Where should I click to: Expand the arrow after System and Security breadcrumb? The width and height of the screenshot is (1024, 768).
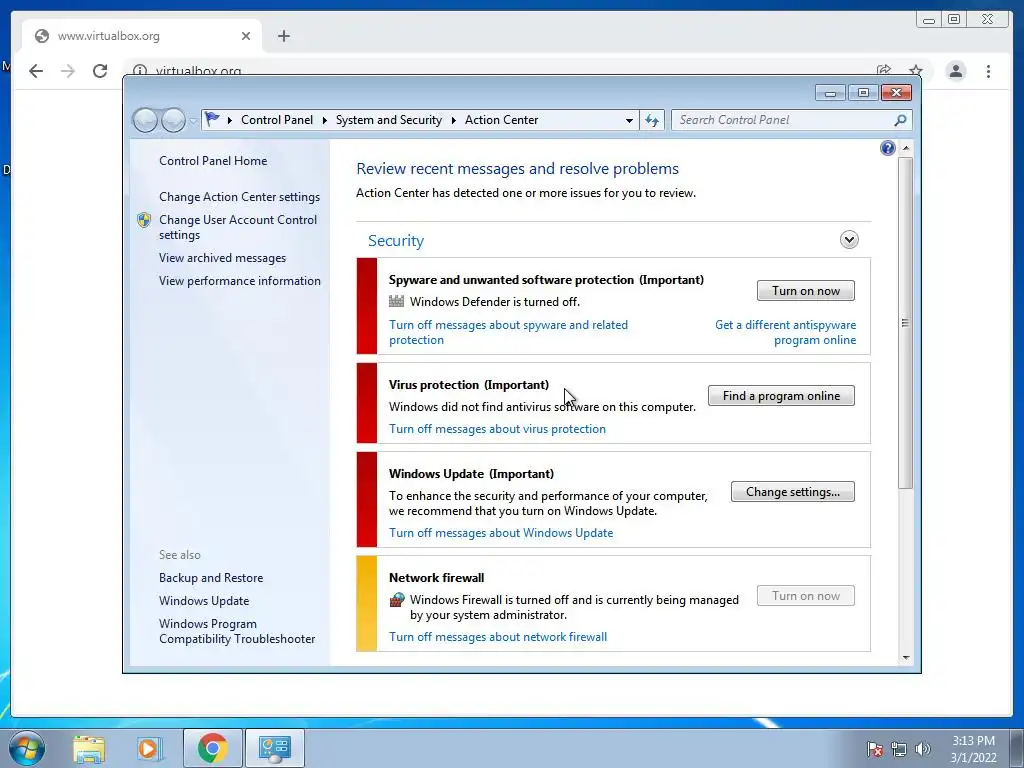(453, 120)
